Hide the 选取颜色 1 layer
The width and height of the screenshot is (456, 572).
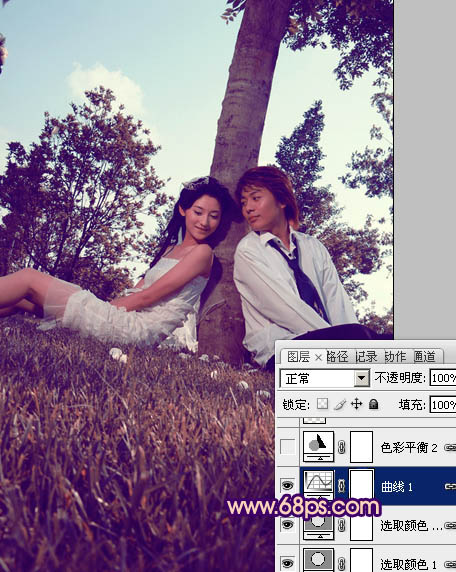tap(288, 563)
